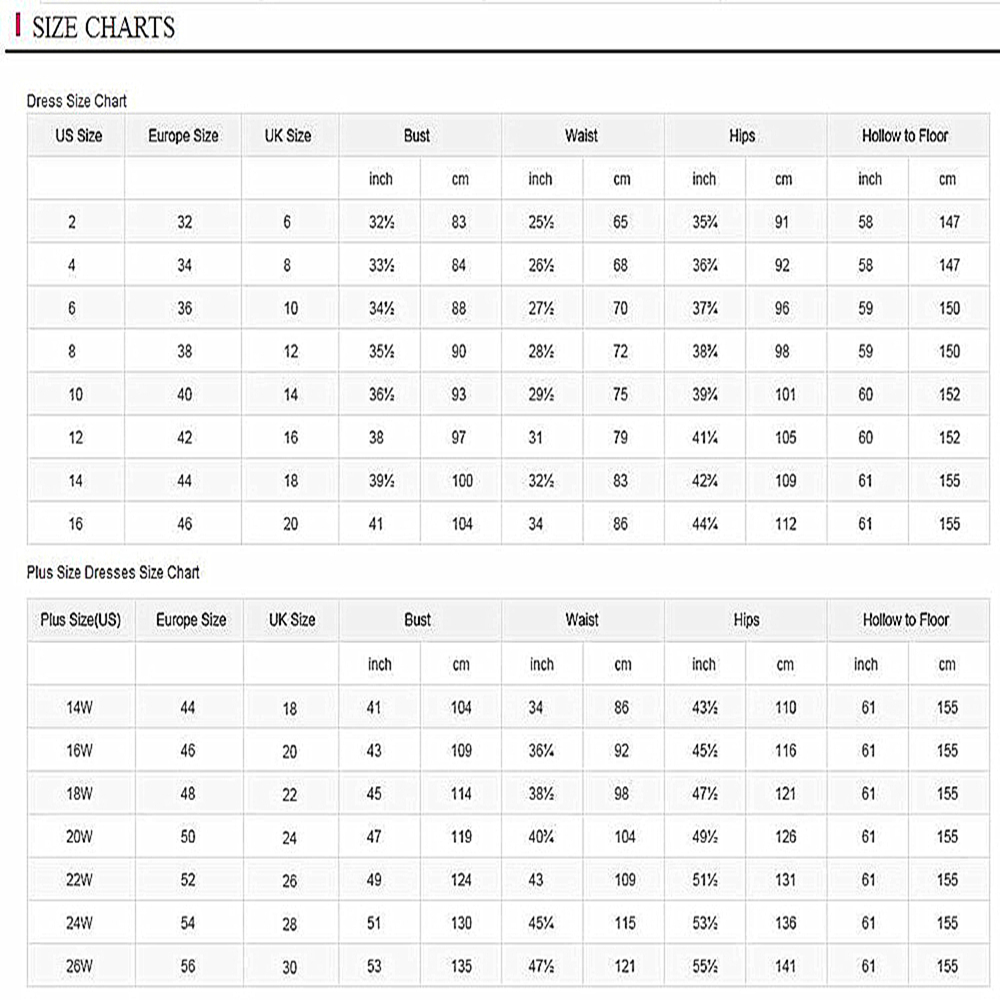Click US size 2 cell in first row
This screenshot has height=1000, width=1000.
pos(72,222)
